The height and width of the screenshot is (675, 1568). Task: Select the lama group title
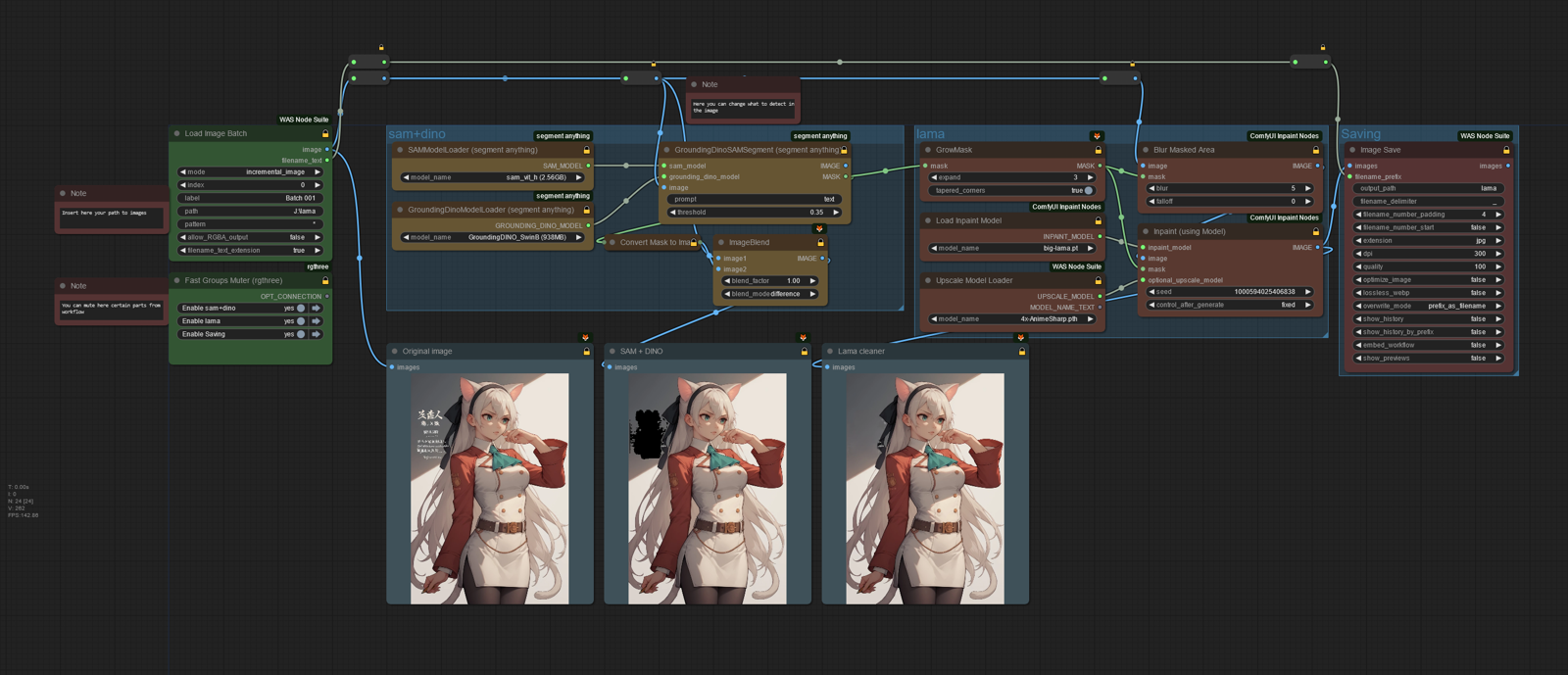[930, 134]
